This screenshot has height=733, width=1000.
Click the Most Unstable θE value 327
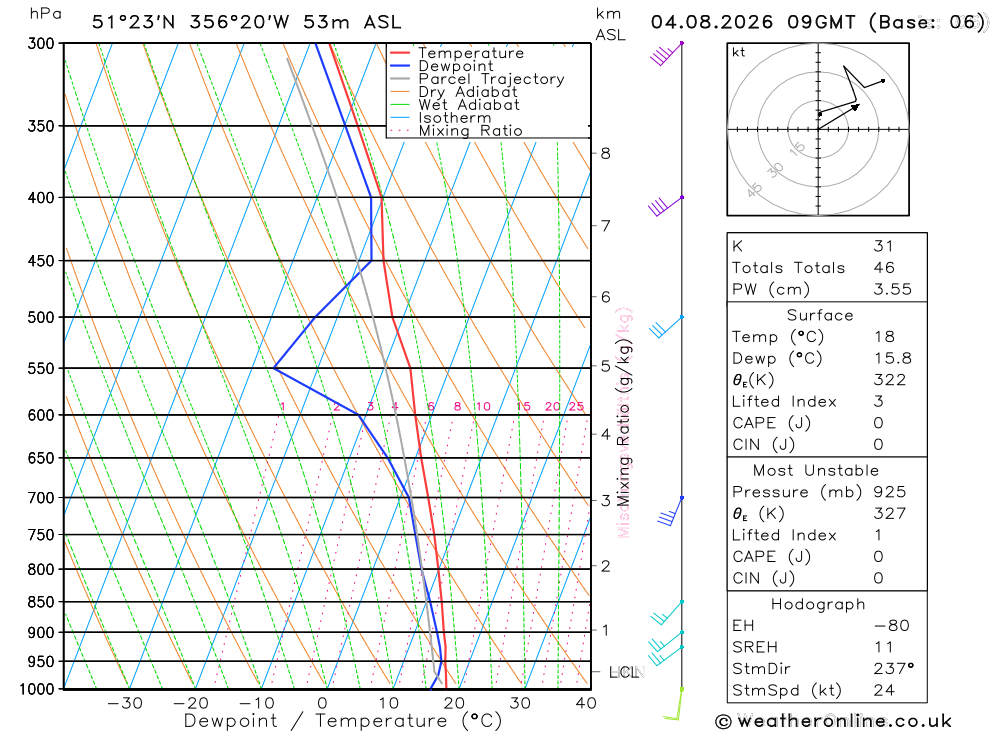click(889, 514)
